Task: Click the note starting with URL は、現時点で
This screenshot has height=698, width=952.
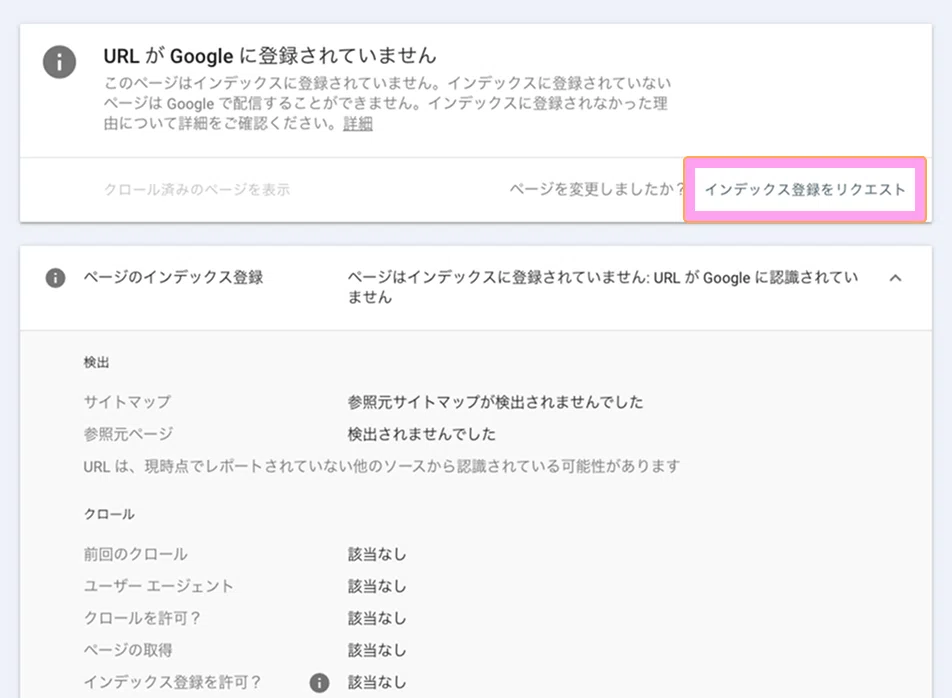Action: pyautogui.click(x=381, y=466)
